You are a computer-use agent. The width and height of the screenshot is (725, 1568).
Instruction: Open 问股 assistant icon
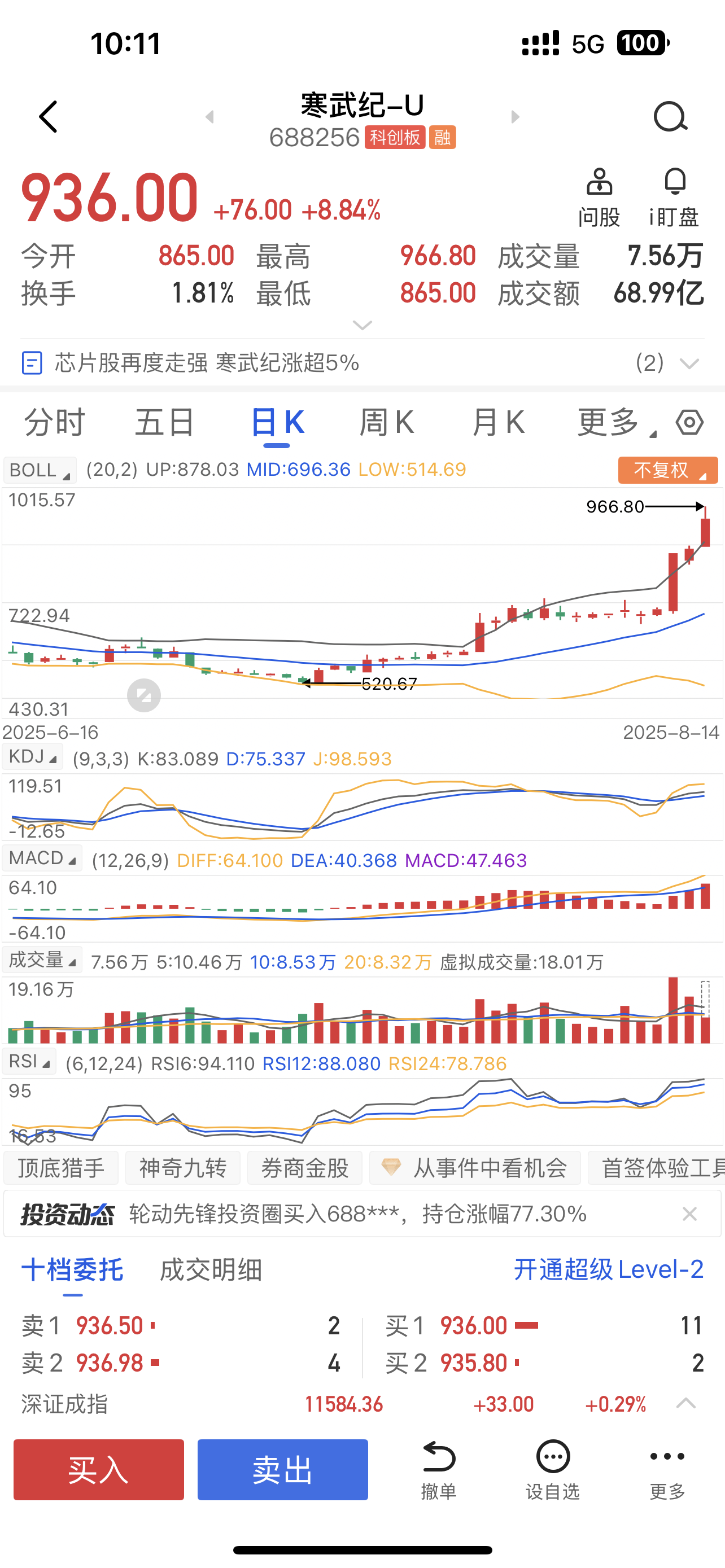click(599, 198)
